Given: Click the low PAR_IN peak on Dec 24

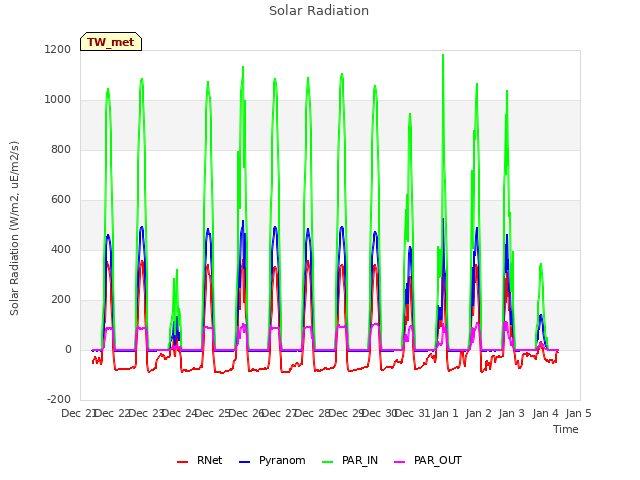Looking at the screenshot, I should point(177,270).
